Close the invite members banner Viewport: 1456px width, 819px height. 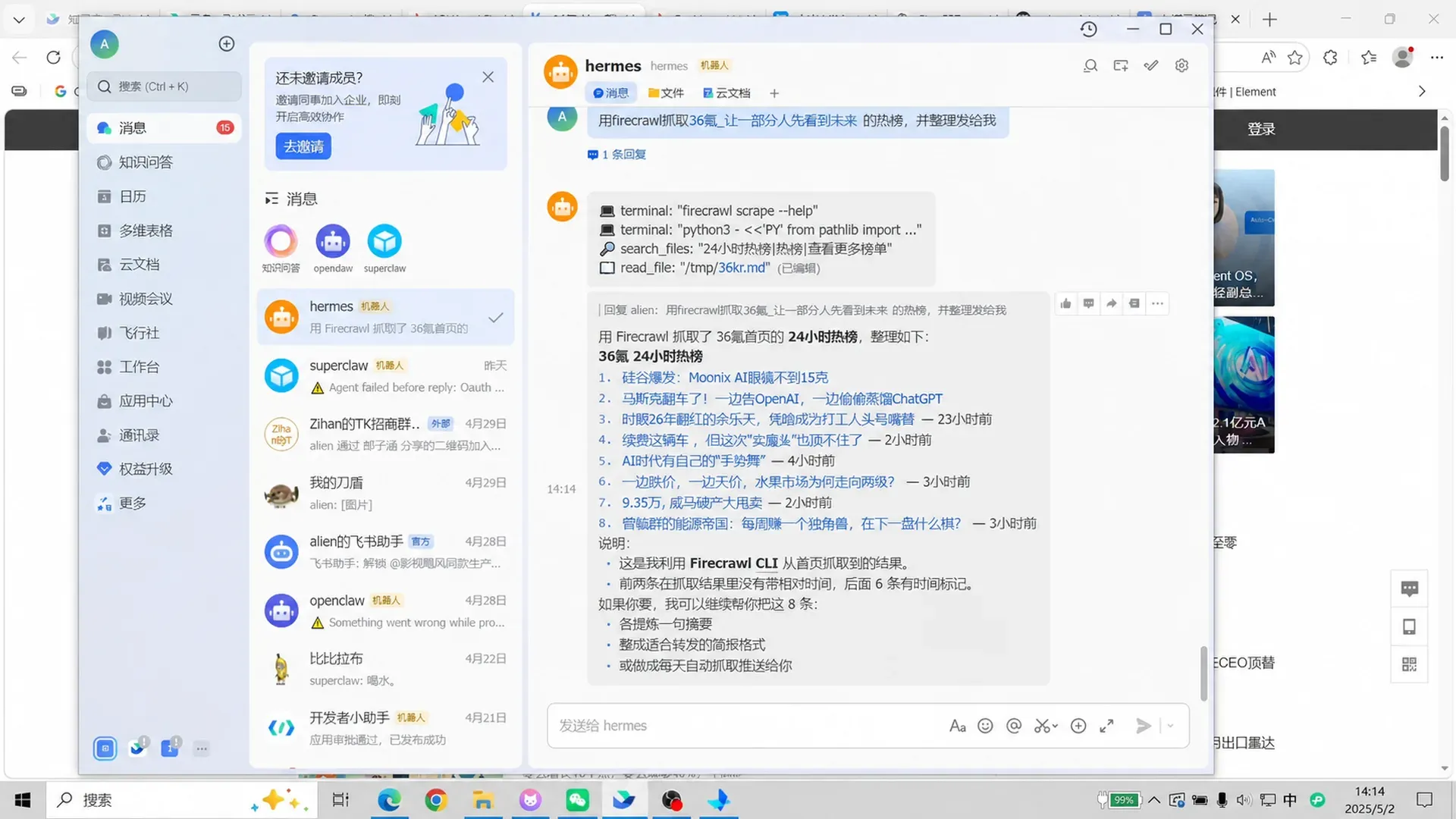point(488,77)
